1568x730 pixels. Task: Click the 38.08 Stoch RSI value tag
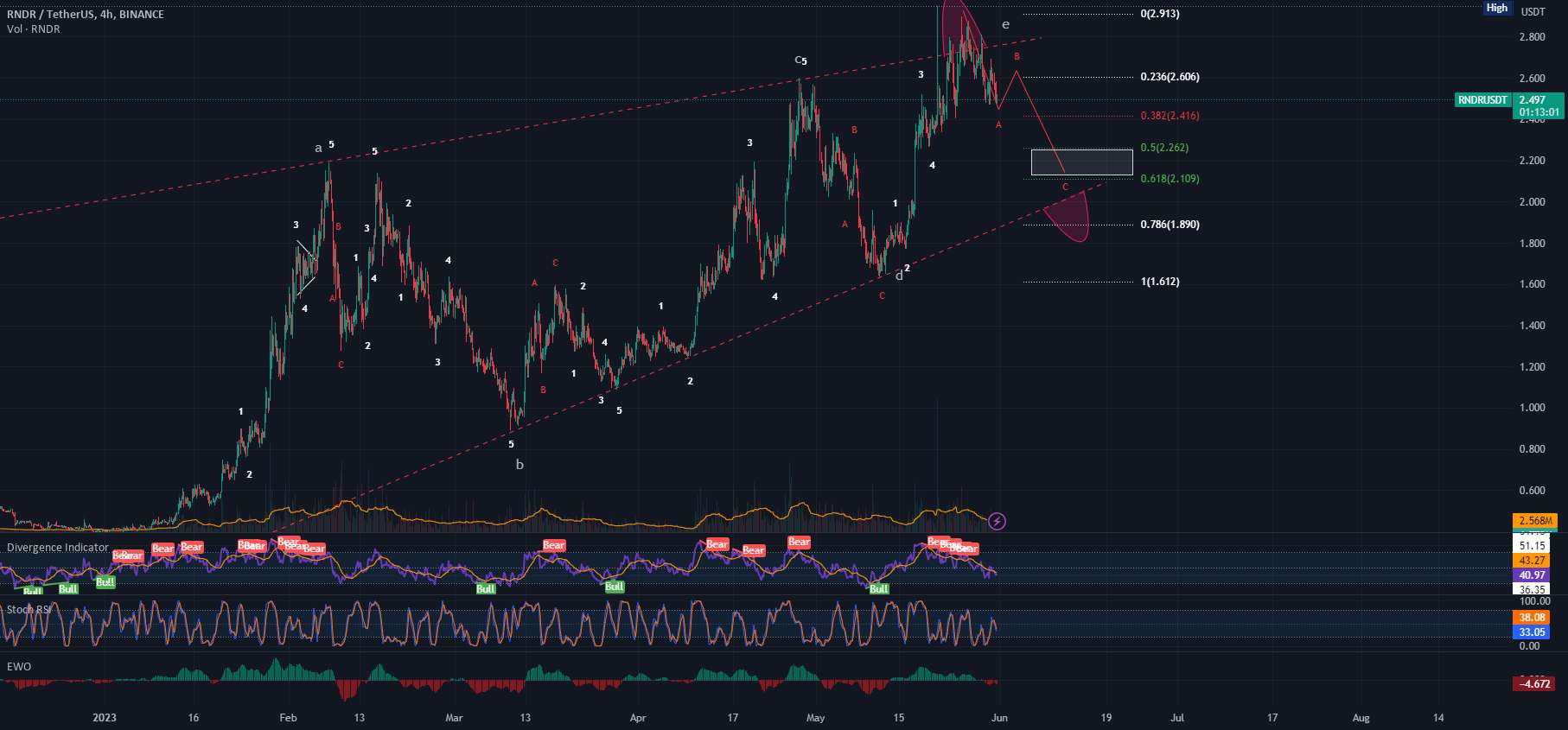[1532, 618]
